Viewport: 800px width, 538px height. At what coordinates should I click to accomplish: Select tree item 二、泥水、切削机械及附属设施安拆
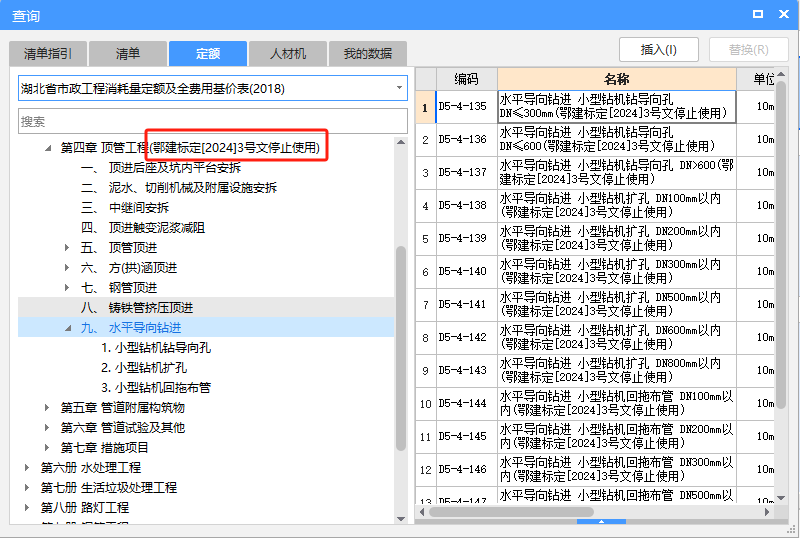179,187
